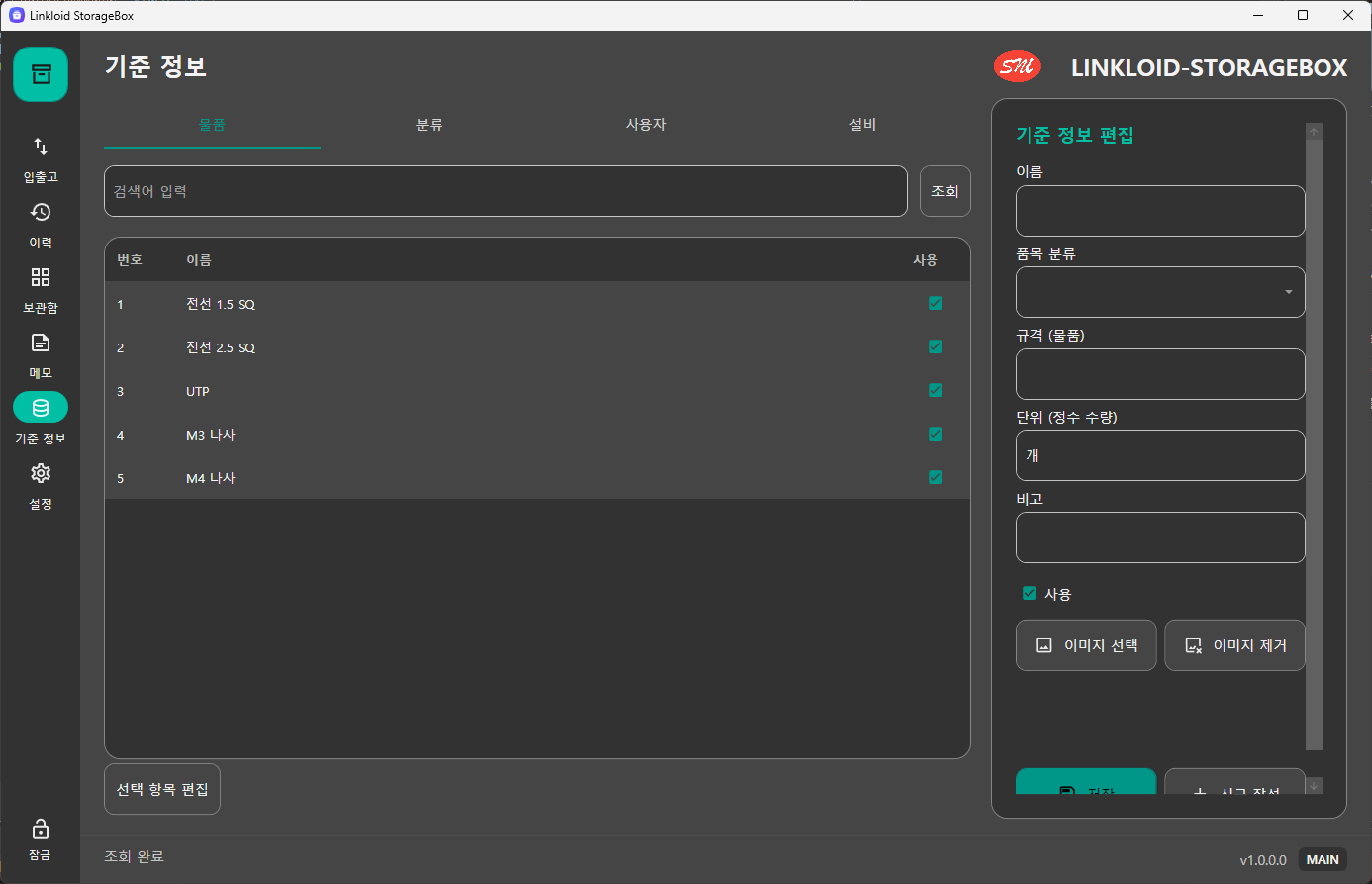Toggle the 사용 checkbox in the edit panel

coord(1029,594)
